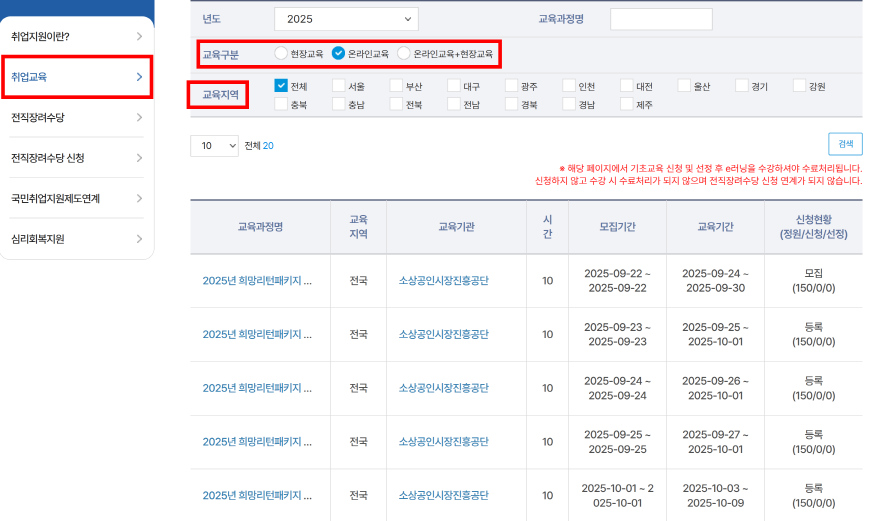The image size is (876, 521).
Task: Click the arrow icon beside 심리회복지원
Action: 139,239
